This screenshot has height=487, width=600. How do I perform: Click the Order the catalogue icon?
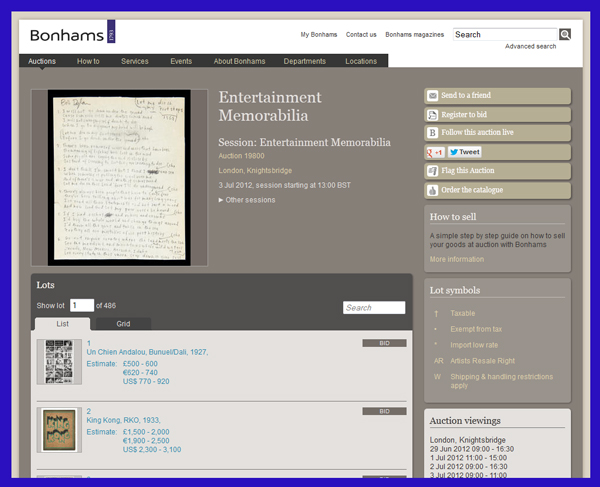pos(432,190)
